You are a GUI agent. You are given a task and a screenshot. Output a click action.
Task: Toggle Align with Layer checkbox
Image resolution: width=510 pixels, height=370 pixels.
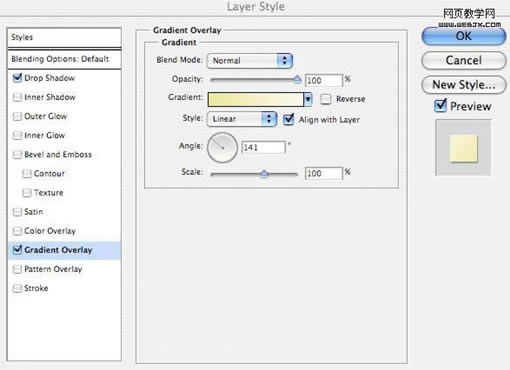(289, 119)
